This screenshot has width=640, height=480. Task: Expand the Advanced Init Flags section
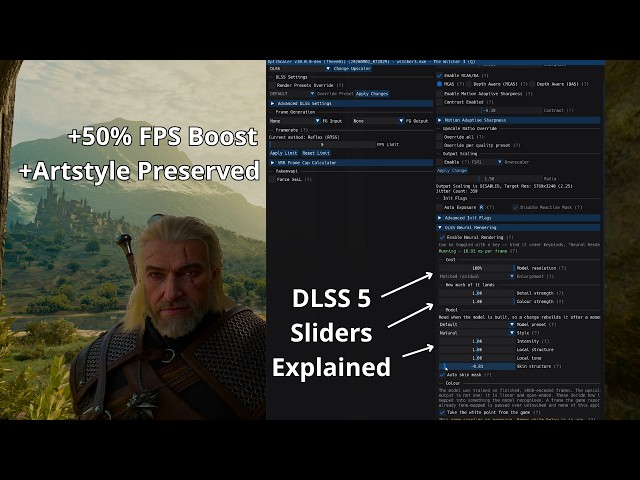pyautogui.click(x=518, y=218)
